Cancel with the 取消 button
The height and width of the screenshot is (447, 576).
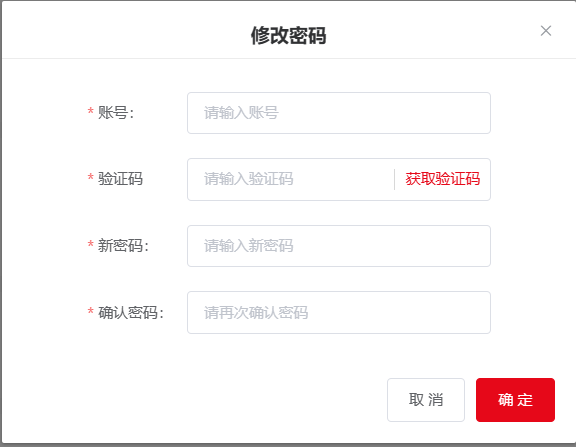(426, 400)
